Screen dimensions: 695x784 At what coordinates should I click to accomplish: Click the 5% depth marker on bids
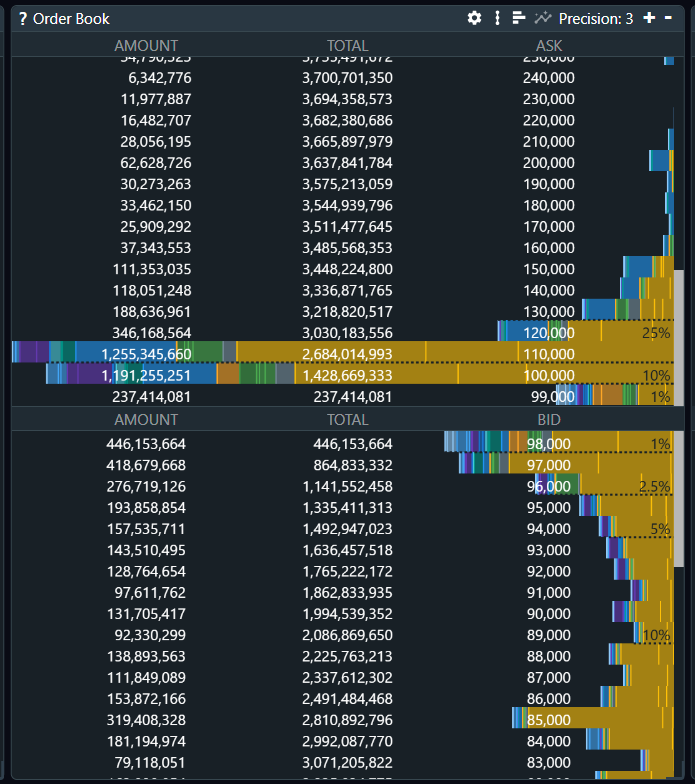[x=660, y=529]
